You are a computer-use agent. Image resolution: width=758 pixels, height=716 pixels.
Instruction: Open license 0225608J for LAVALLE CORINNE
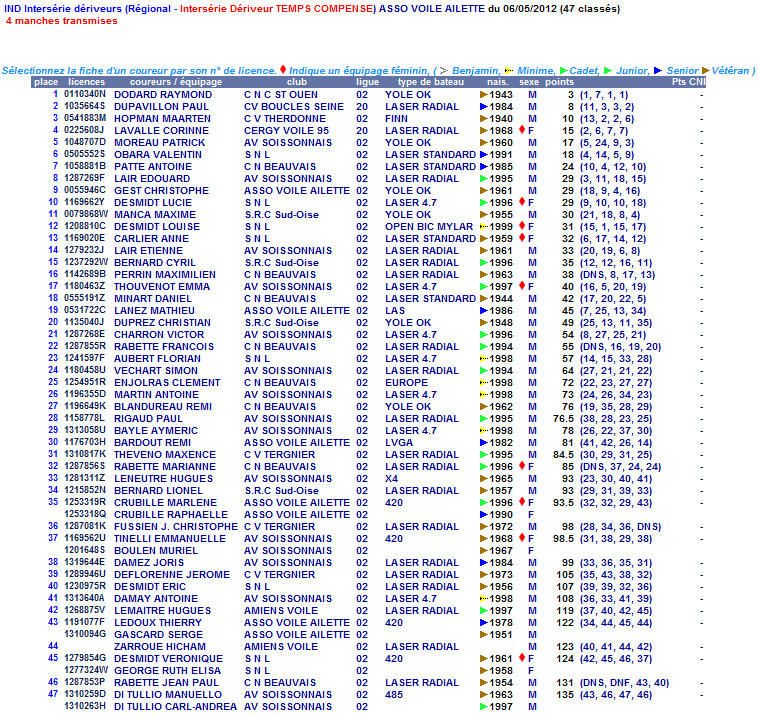85,130
